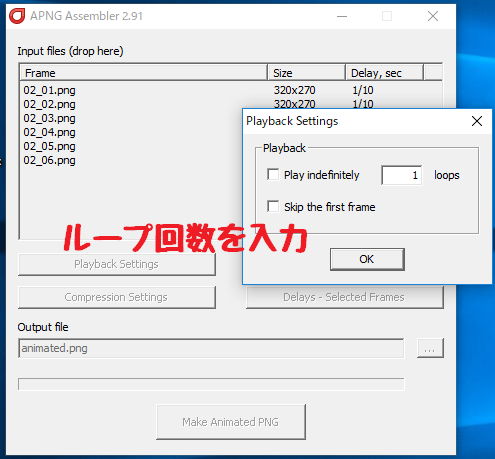Select the 02_01.png frame row
This screenshot has height=459, width=495.
pos(231,90)
